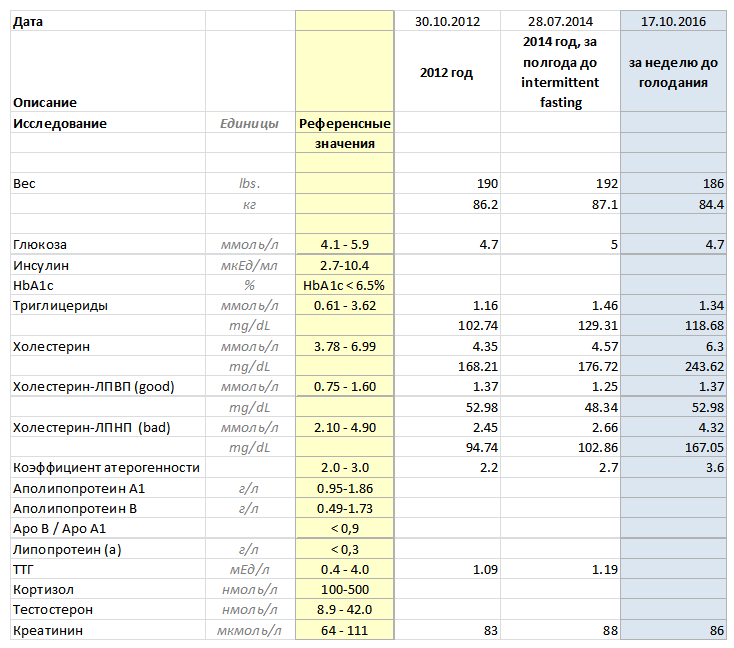This screenshot has width=734, height=648.
Task: Click the 2012 год description cell
Action: 447,72
